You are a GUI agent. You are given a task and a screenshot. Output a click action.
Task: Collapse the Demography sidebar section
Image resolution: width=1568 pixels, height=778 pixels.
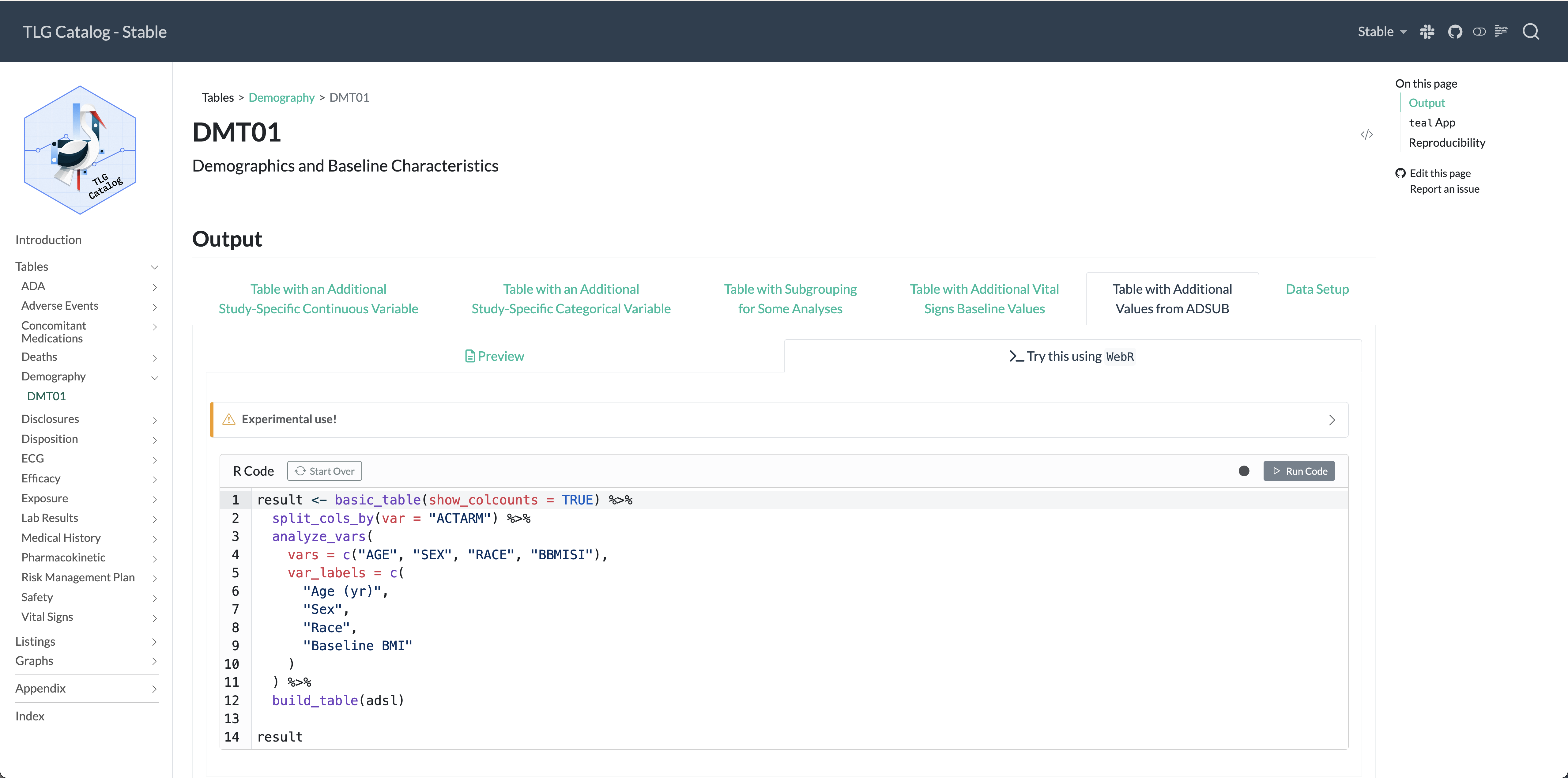pyautogui.click(x=155, y=377)
